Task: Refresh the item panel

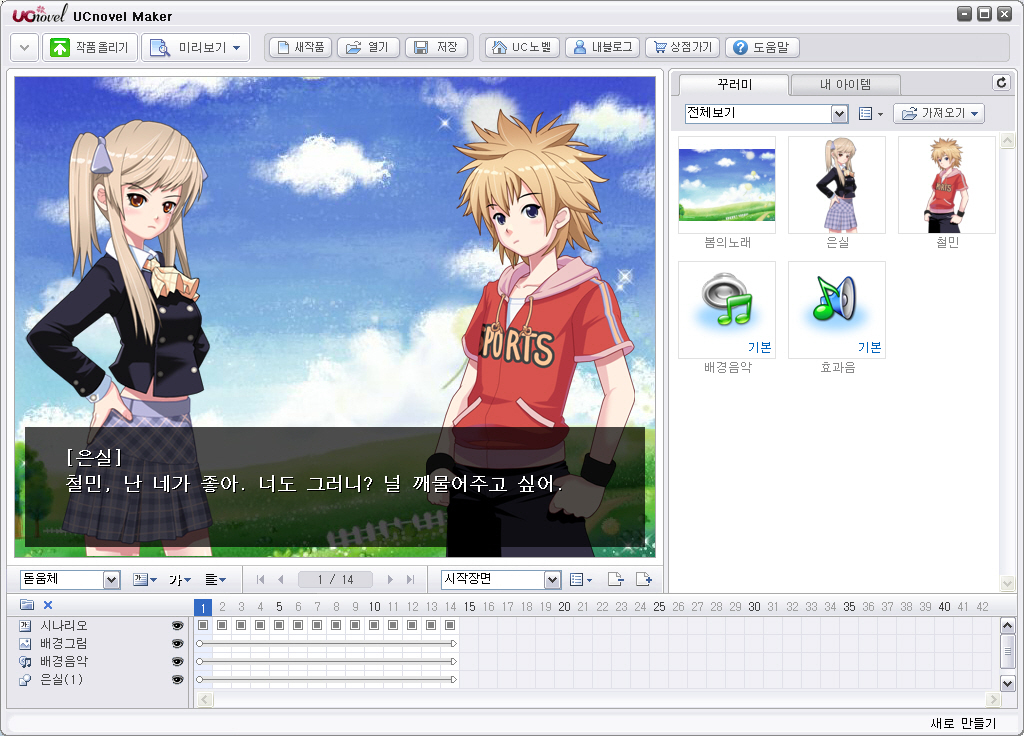Action: 1000,83
